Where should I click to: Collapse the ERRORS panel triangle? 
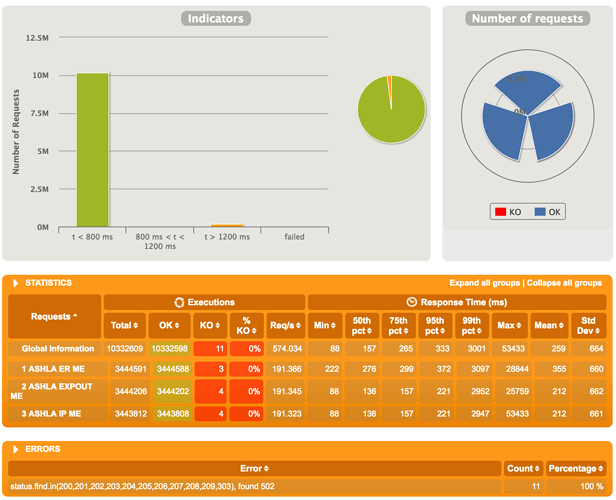pos(16,449)
